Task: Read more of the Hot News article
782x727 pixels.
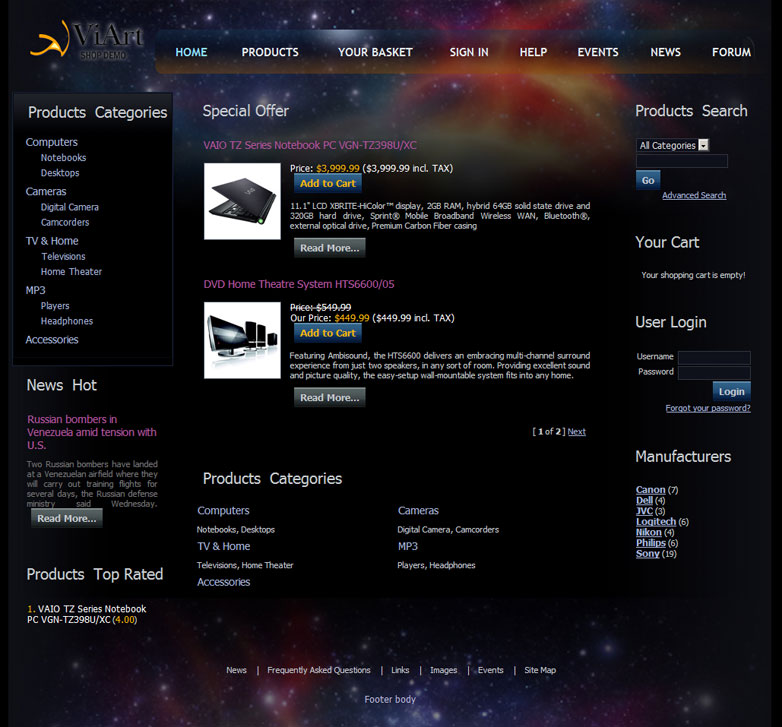Action: 67,518
